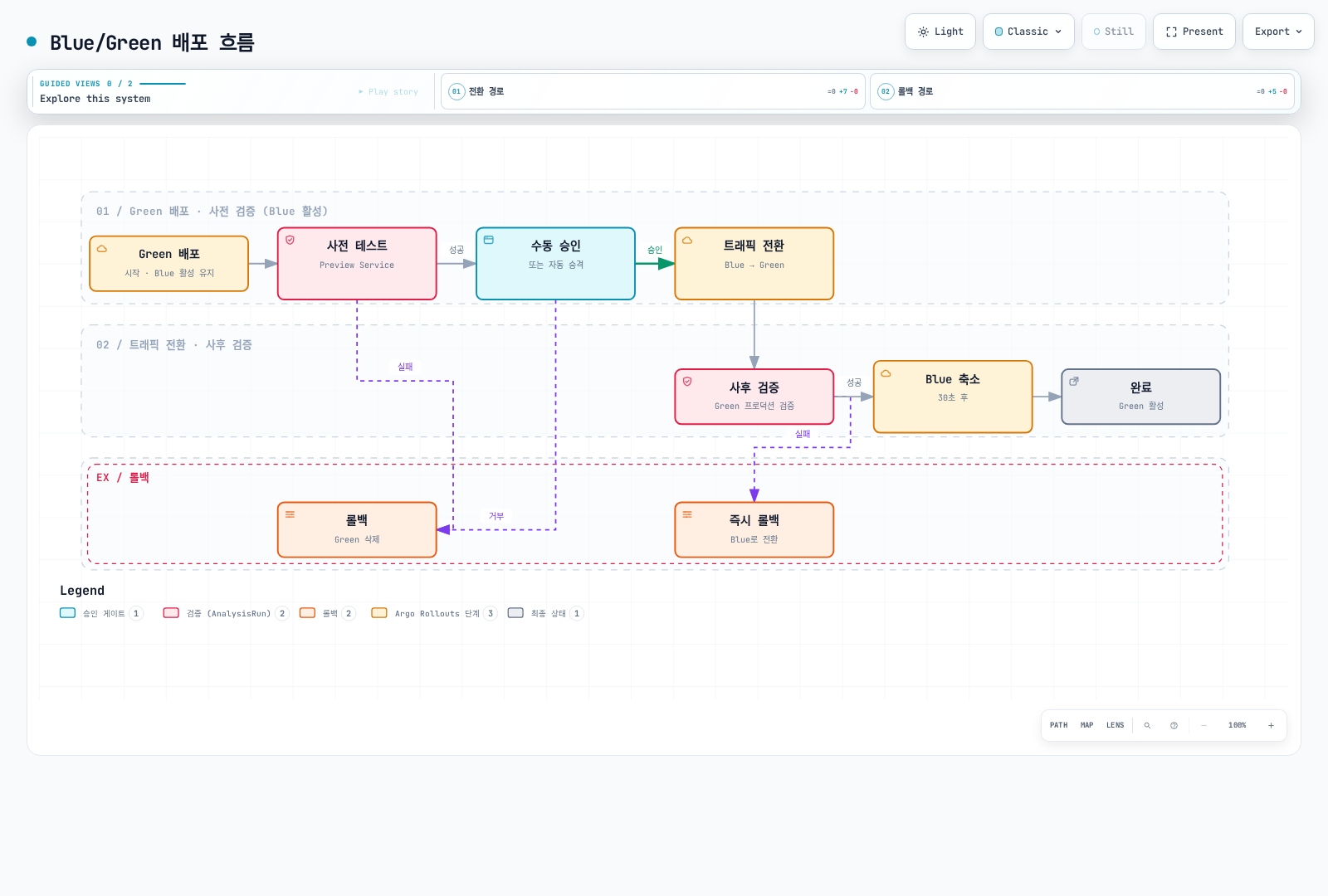Click the window icon on the 수동 승인 node
The height and width of the screenshot is (896, 1328).
[489, 240]
